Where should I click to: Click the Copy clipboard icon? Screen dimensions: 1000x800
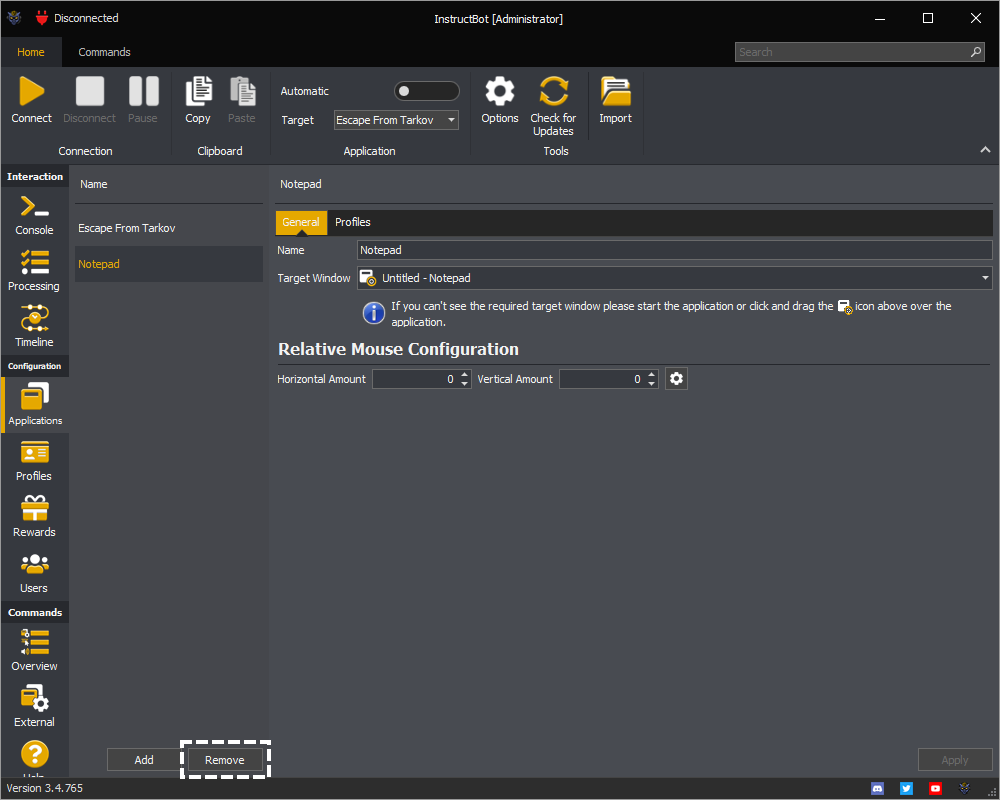(x=198, y=91)
